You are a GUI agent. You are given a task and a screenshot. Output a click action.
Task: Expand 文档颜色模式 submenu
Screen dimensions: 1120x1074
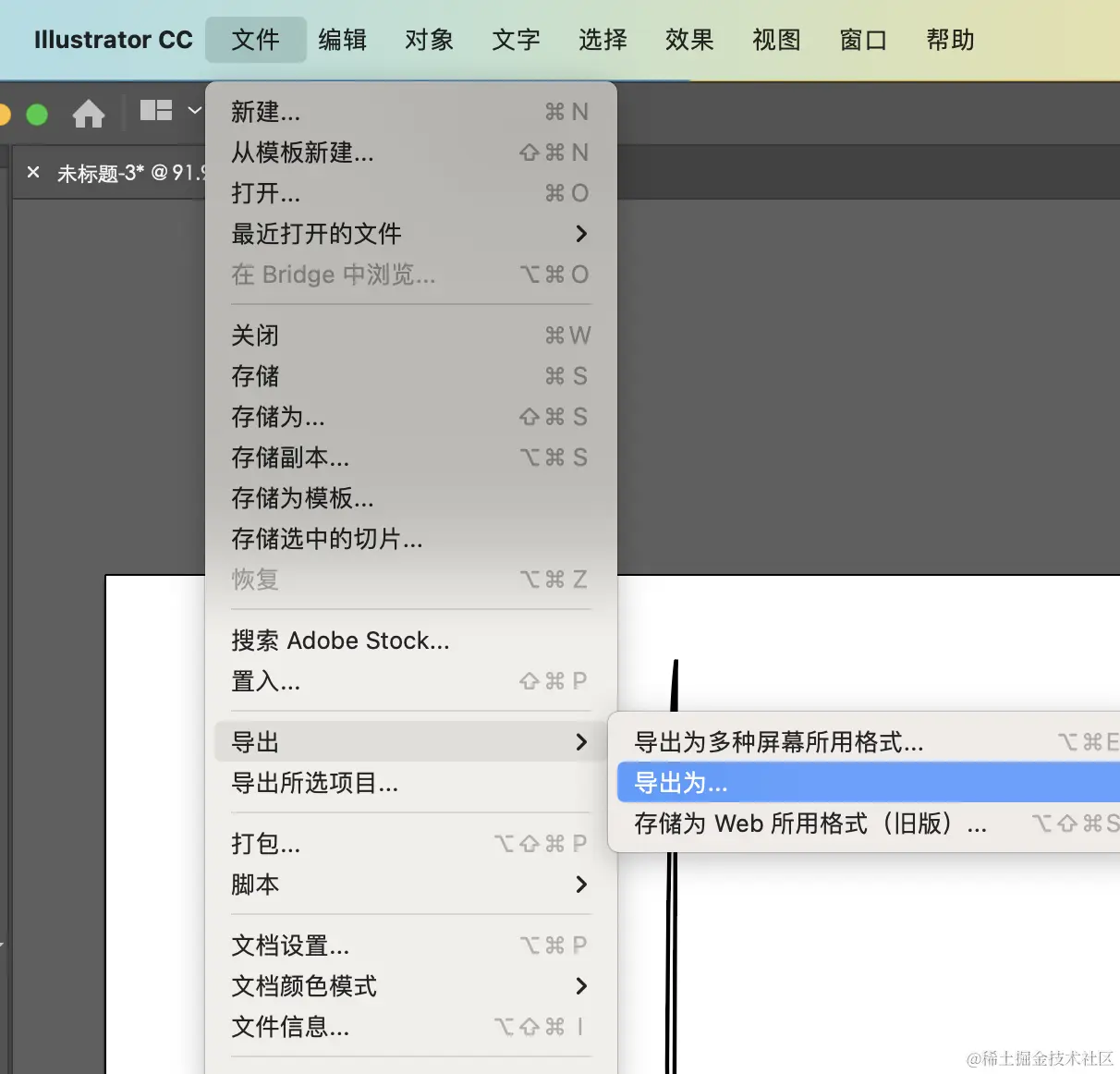[x=410, y=986]
